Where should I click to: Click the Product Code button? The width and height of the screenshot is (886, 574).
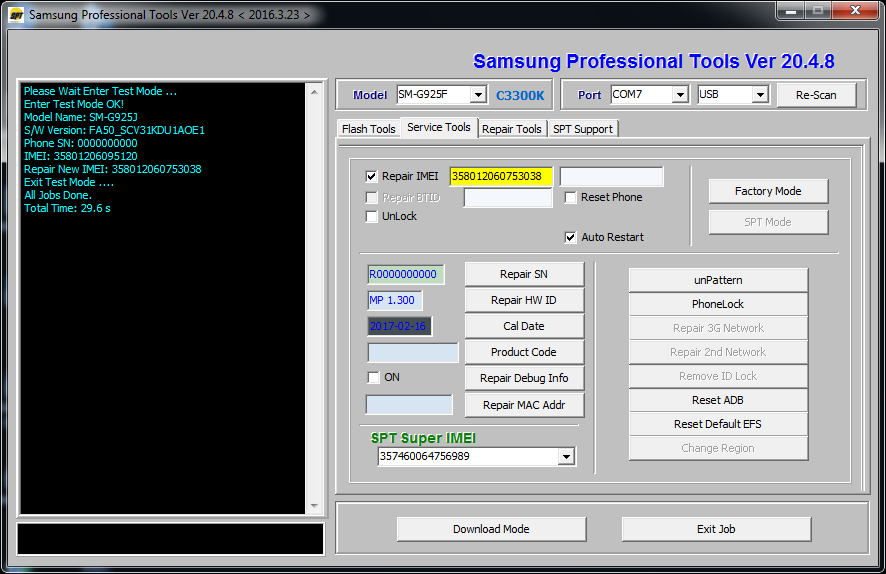pos(524,353)
